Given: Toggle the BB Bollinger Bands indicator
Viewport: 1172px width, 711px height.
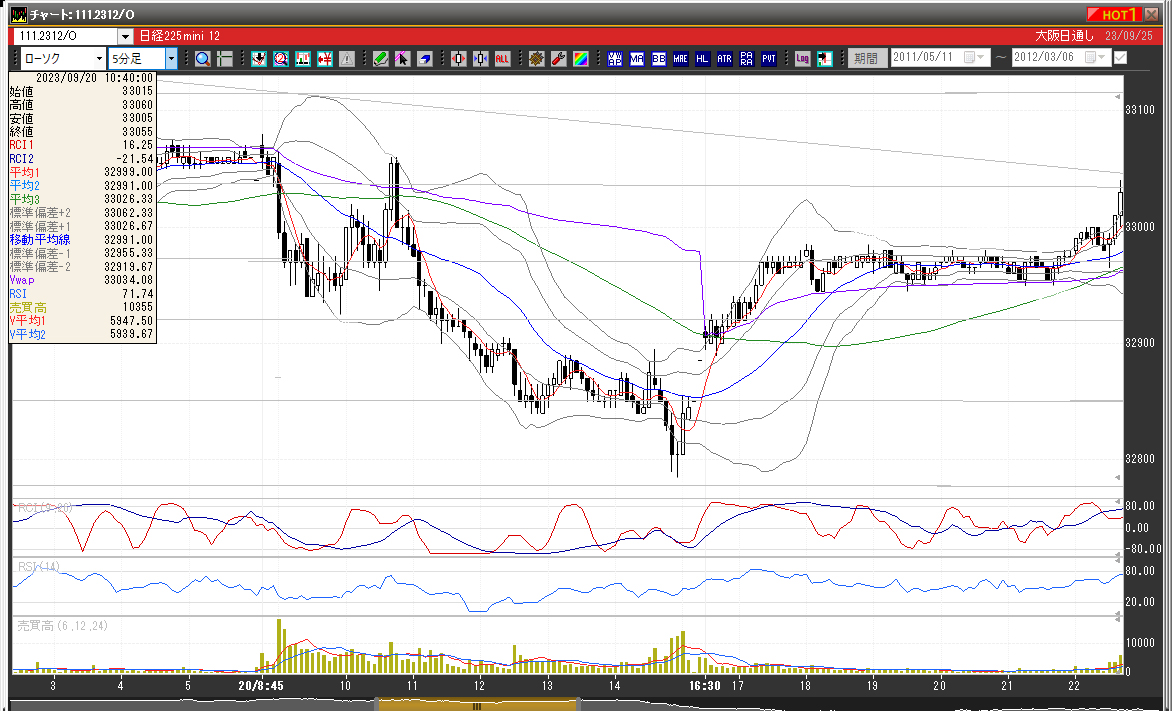Looking at the screenshot, I should (x=659, y=58).
